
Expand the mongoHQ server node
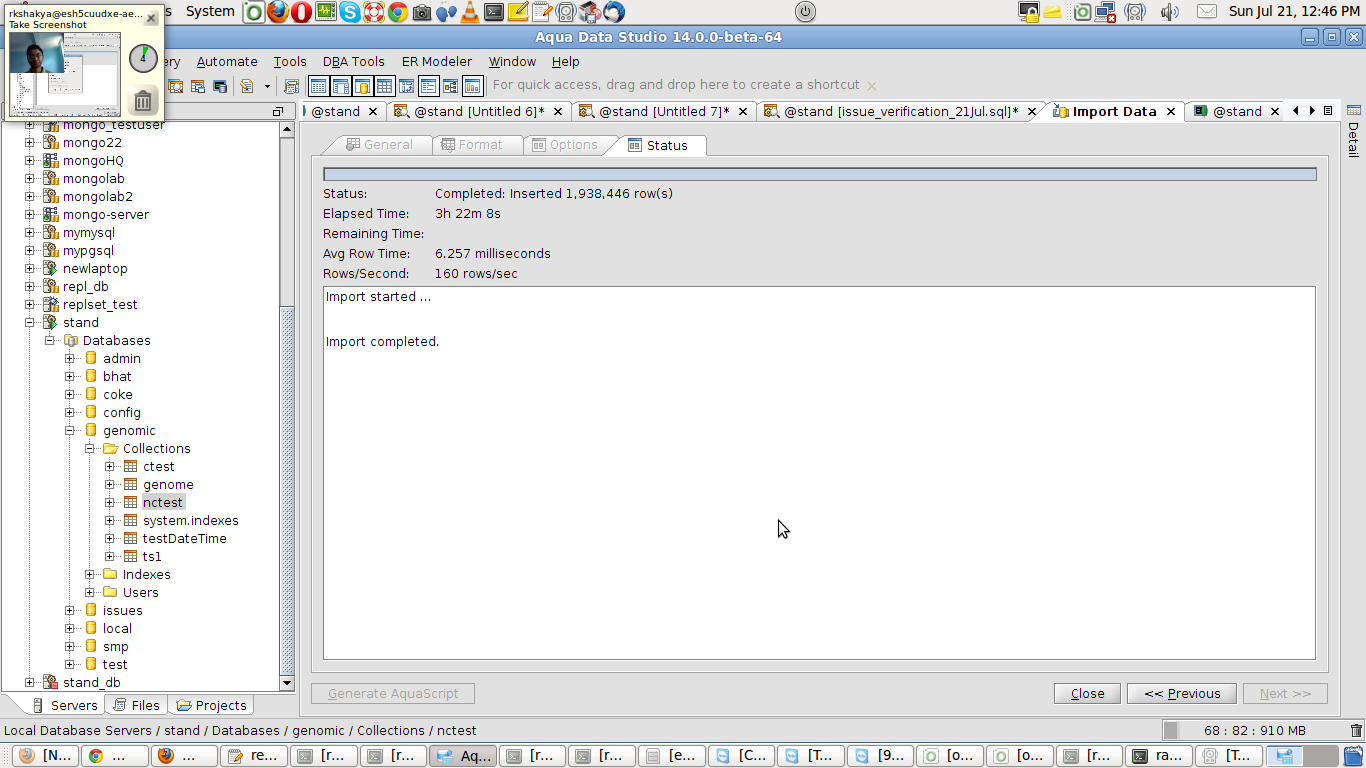29,160
